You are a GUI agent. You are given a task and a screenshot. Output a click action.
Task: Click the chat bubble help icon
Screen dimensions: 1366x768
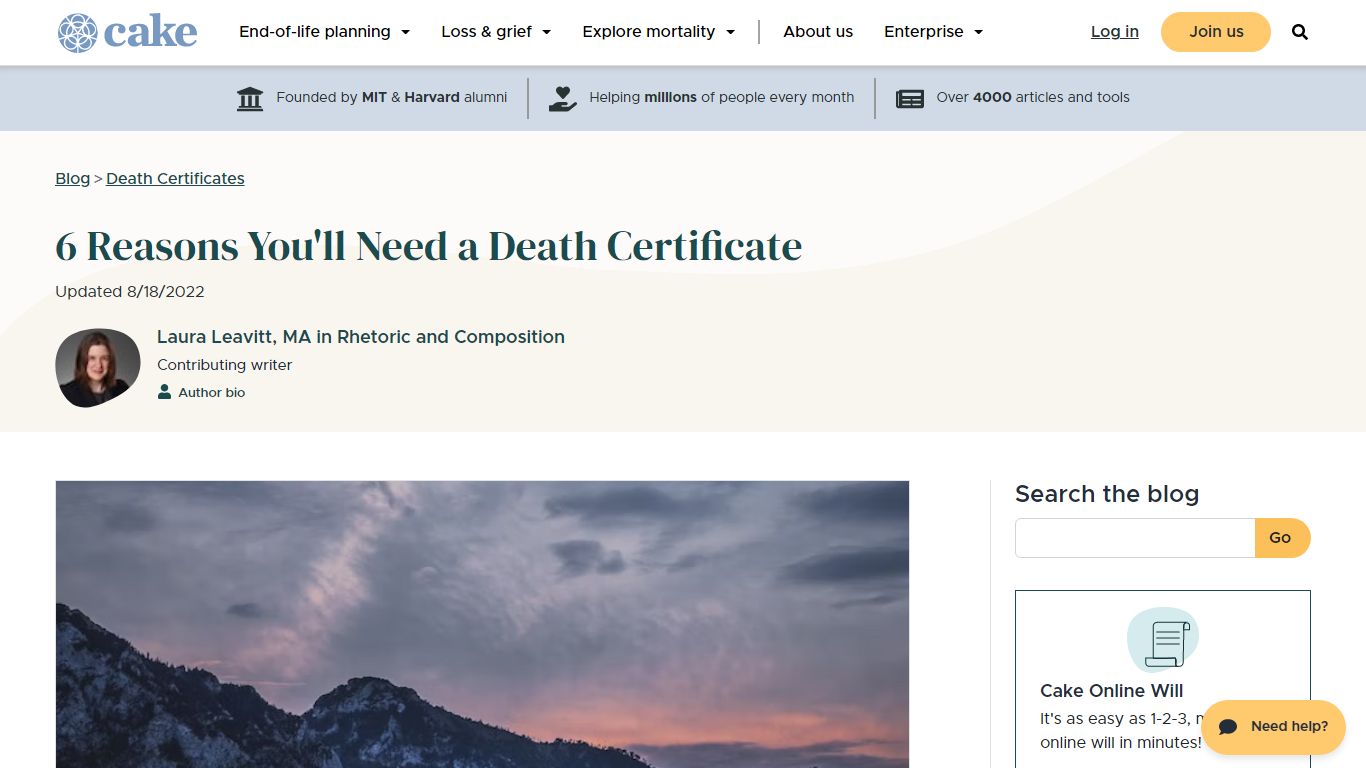coord(1228,727)
